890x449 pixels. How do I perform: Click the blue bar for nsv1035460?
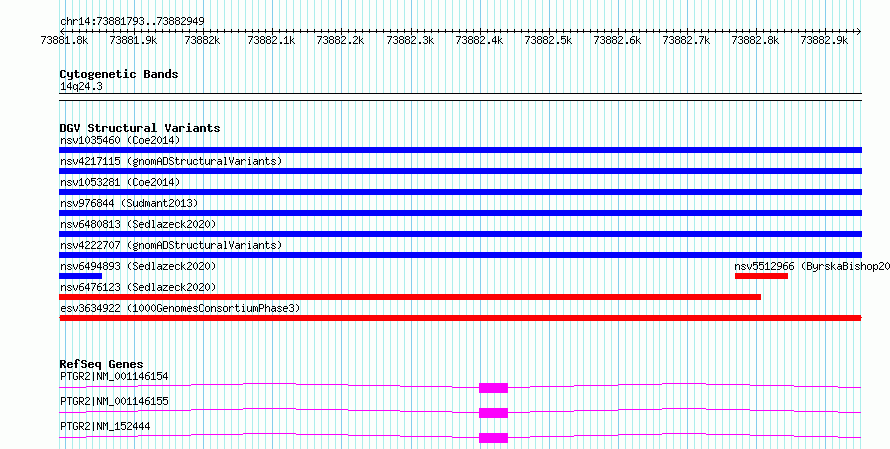[460, 150]
